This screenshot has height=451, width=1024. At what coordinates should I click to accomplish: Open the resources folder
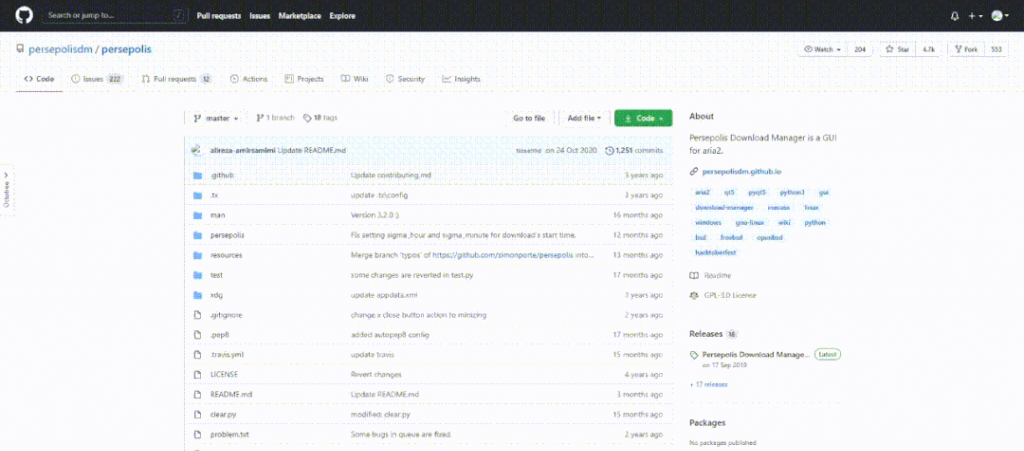[226, 255]
